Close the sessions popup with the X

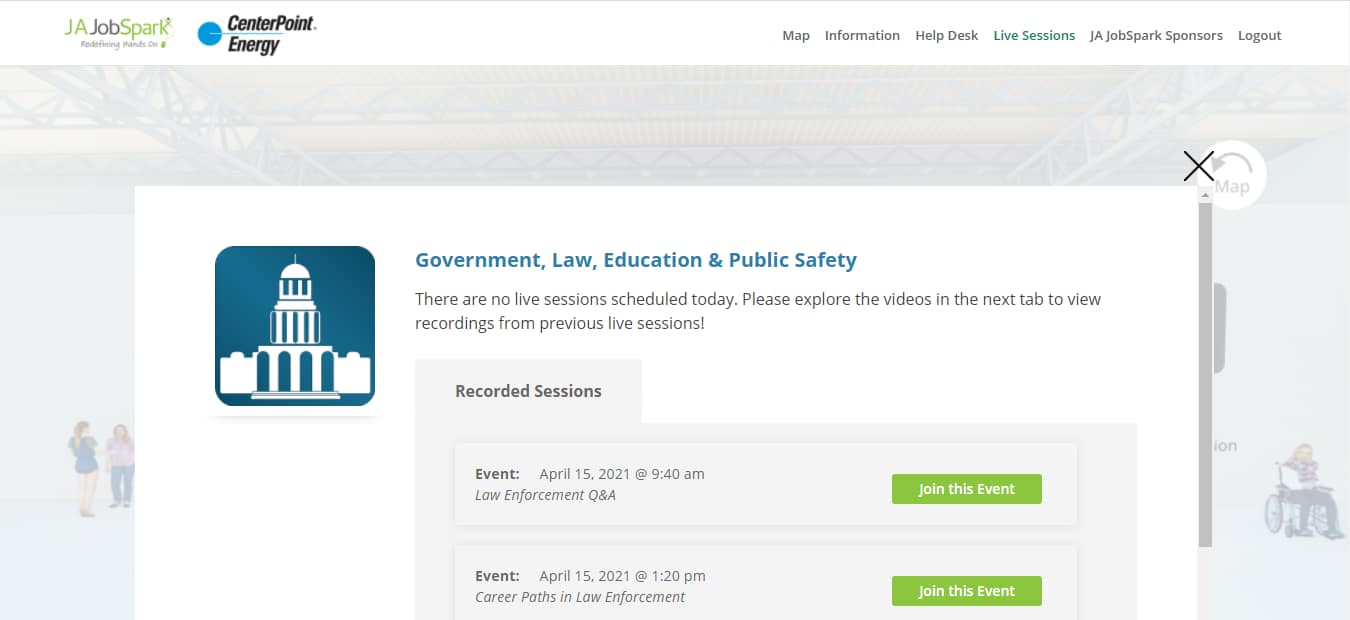coord(1198,166)
